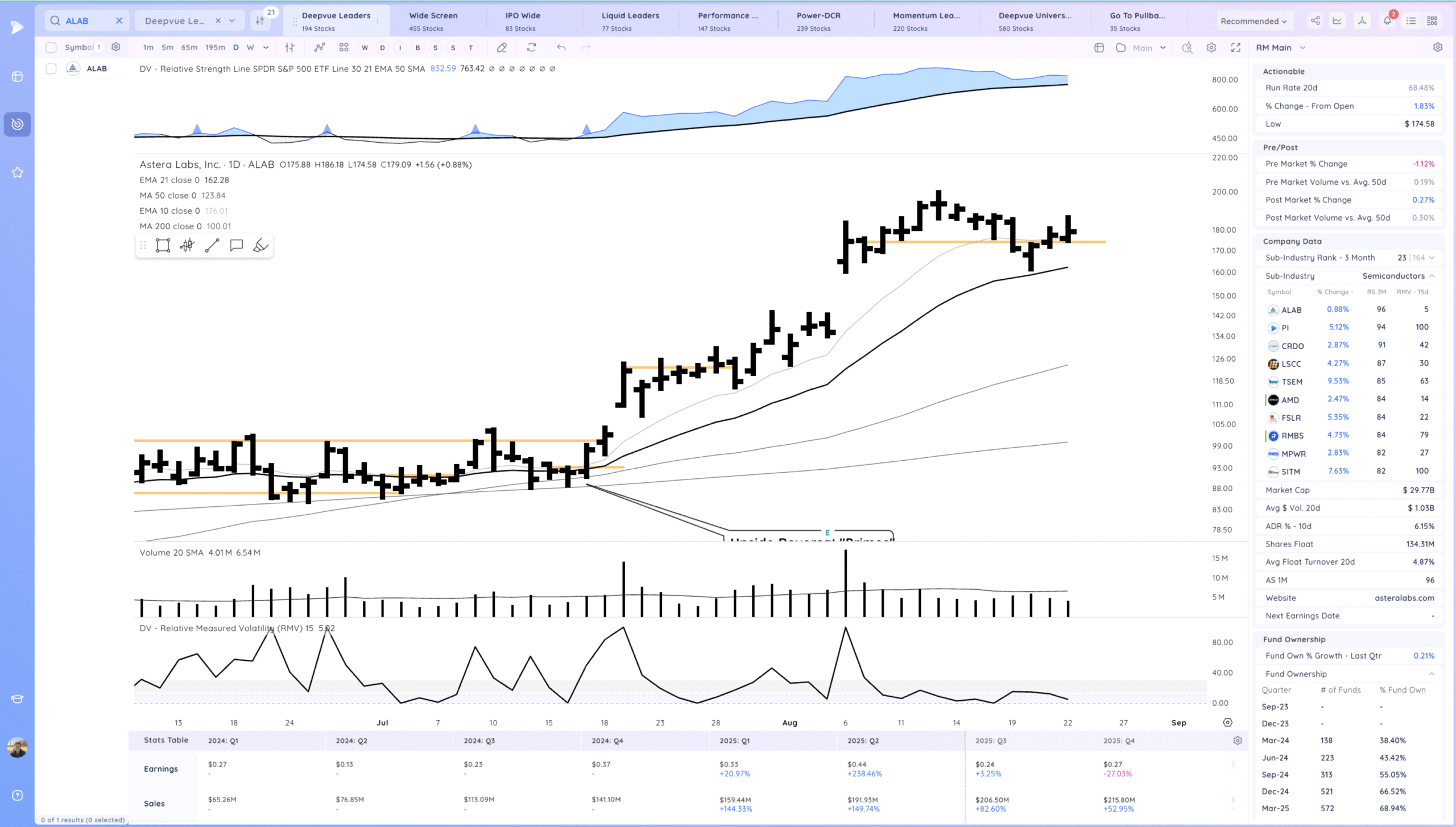
Task: Switch to the Momentum Lea... tab
Action: pos(926,21)
